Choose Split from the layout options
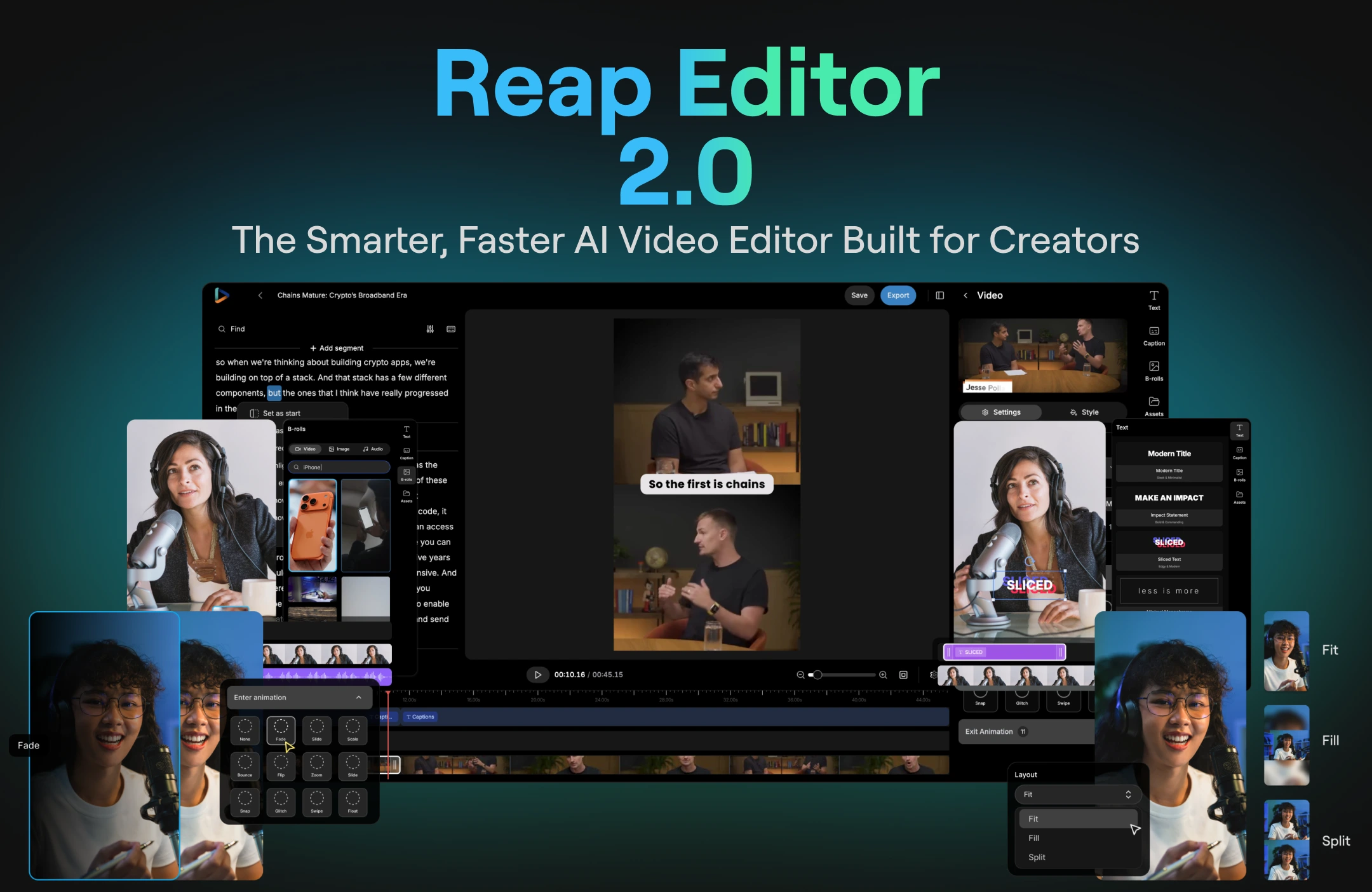The height and width of the screenshot is (892, 1372). [x=1037, y=857]
